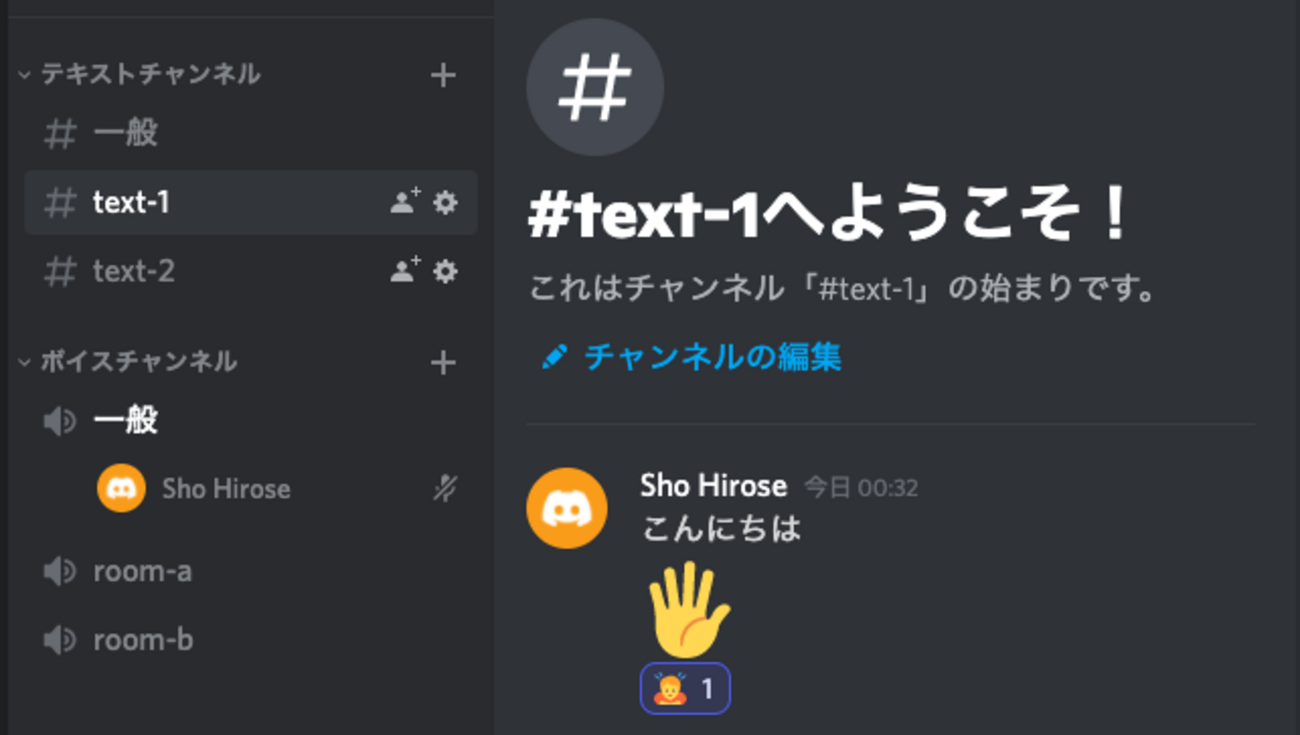The height and width of the screenshot is (735, 1300).
Task: Open the text-1 channel settings gear
Action: pos(444,203)
